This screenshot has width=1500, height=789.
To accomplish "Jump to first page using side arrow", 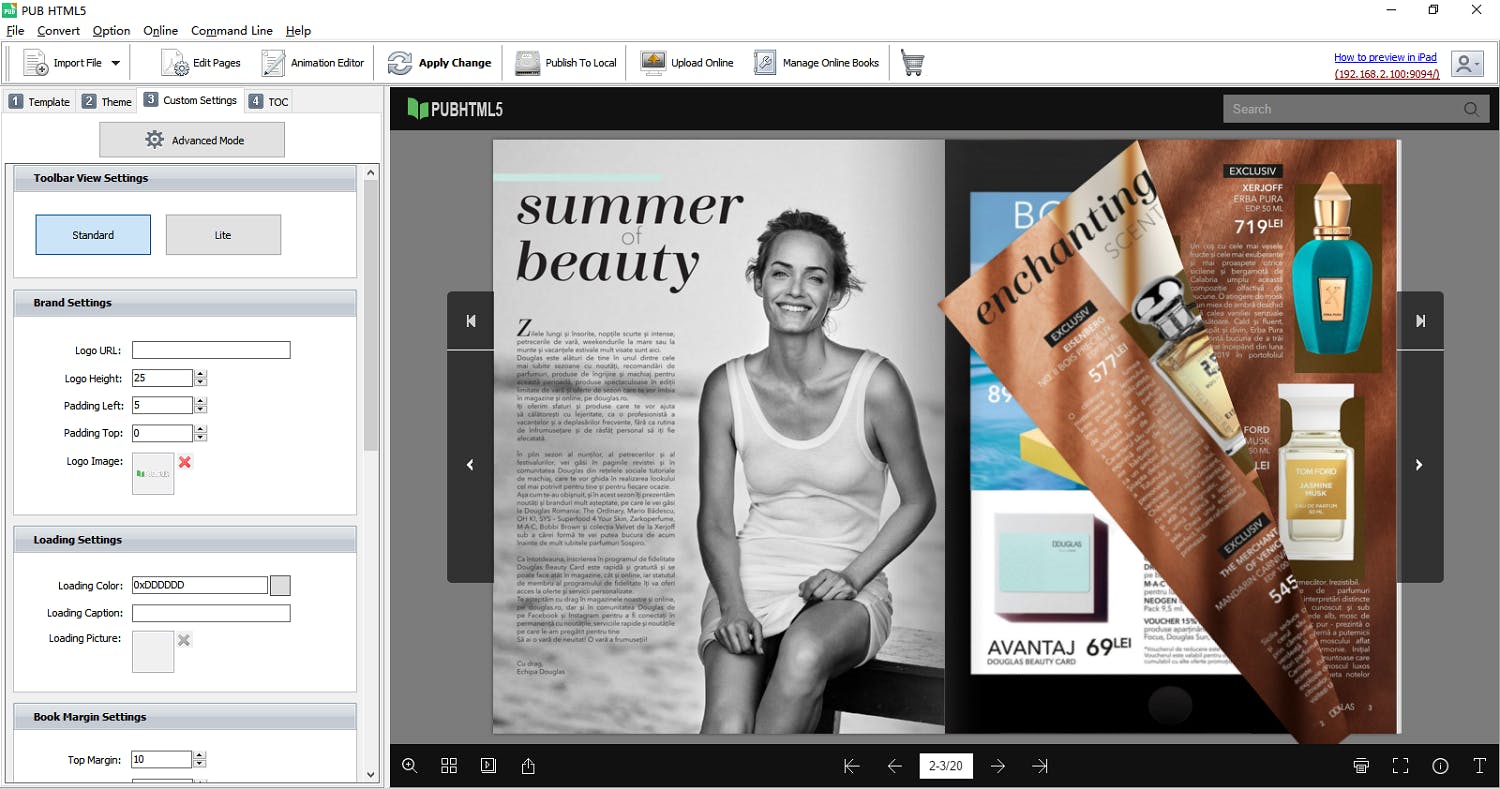I will (470, 320).
